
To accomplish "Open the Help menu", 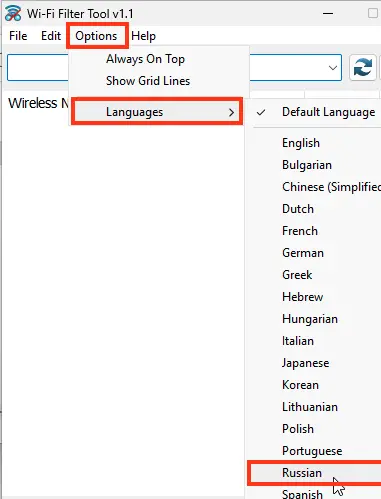I will (x=143, y=36).
